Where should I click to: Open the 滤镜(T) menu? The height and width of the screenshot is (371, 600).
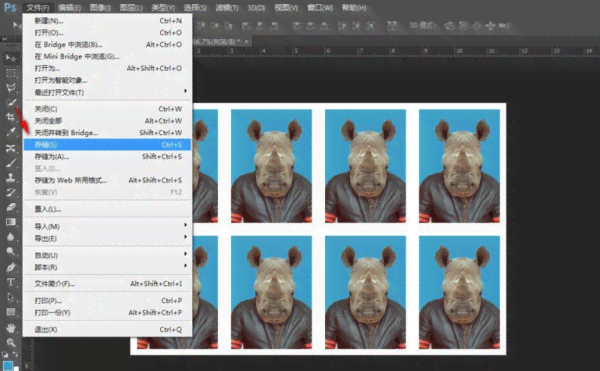point(227,8)
